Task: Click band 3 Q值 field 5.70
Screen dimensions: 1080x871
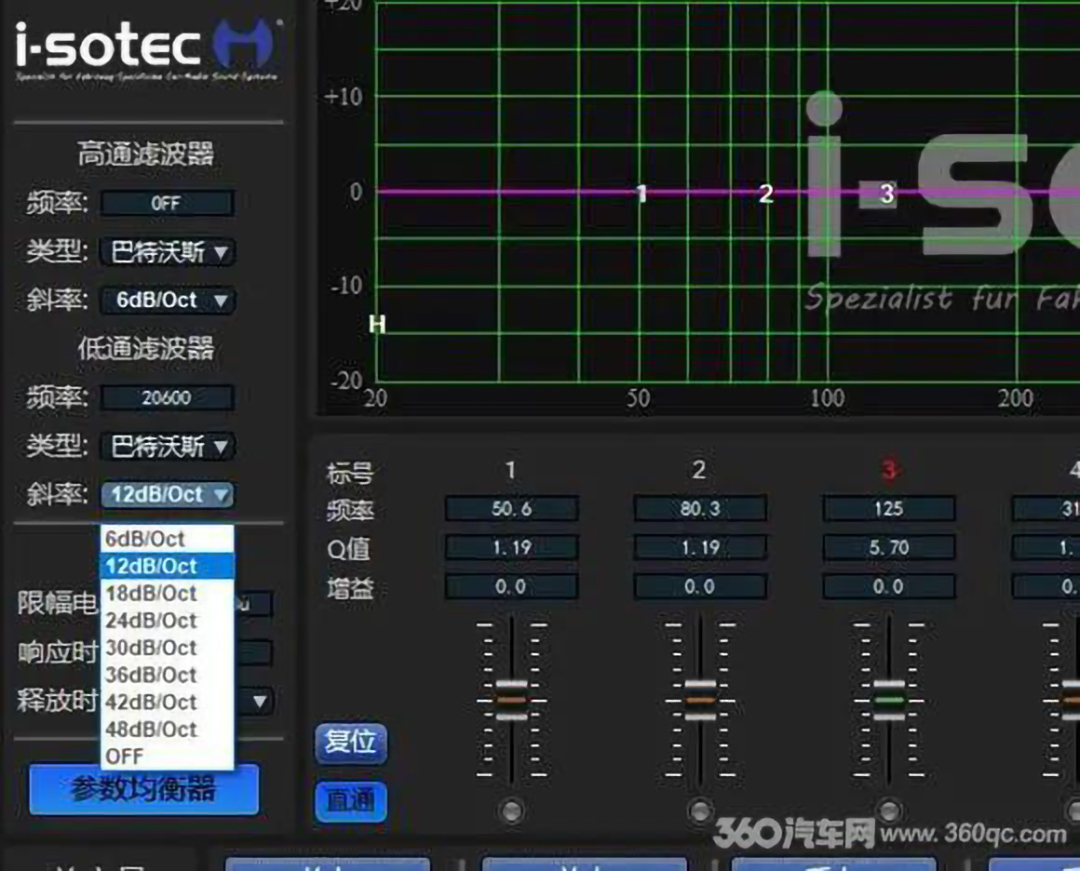Action: click(x=889, y=547)
